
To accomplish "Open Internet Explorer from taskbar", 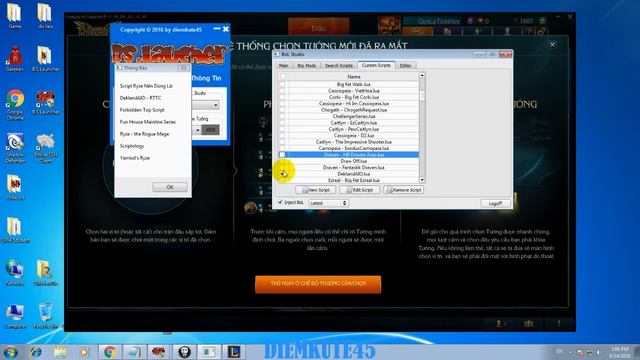I will pos(36,352).
